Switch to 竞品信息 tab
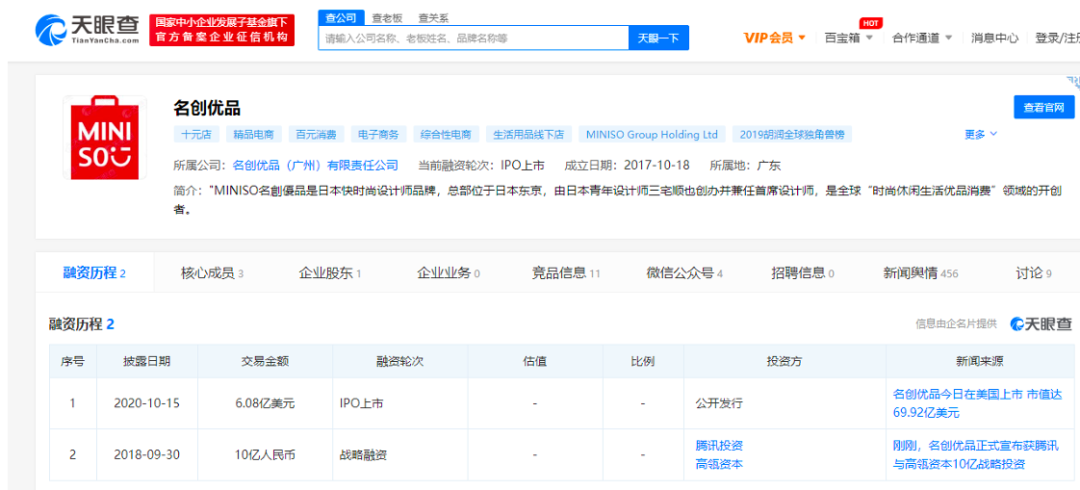Viewport: 1080px width, 490px height. (x=565, y=273)
